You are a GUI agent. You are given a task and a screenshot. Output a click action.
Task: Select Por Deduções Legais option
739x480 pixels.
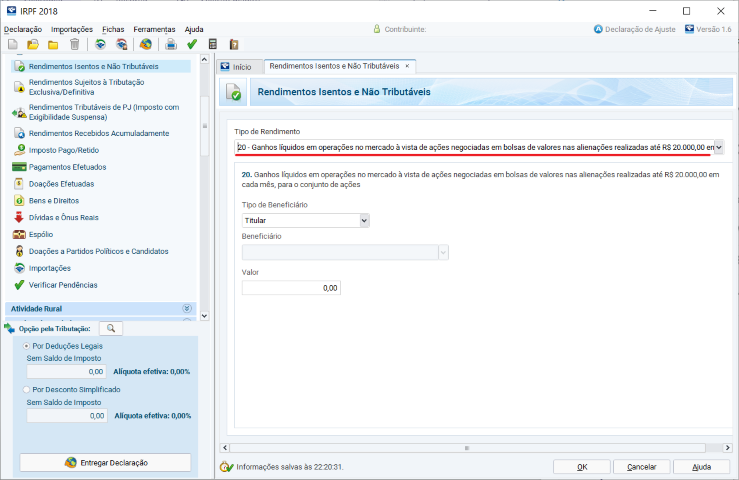coord(27,346)
